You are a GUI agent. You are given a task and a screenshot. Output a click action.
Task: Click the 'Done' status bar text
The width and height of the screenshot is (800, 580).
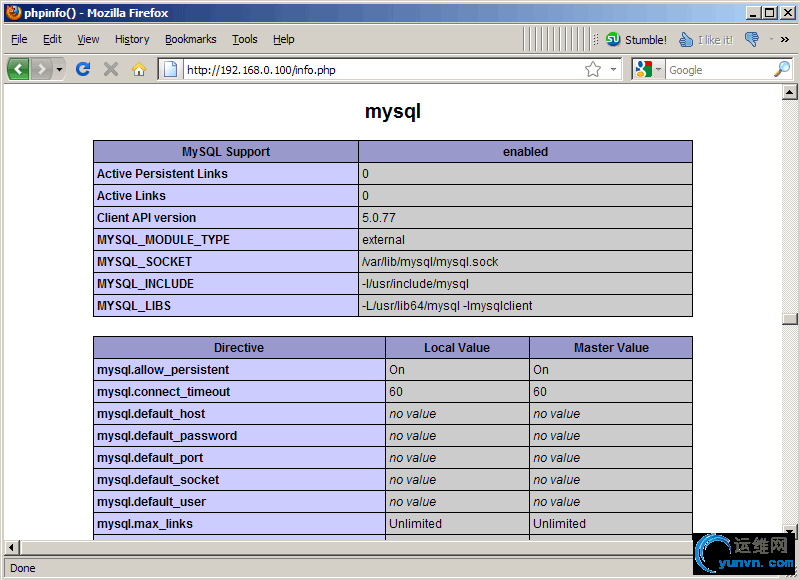coord(22,568)
